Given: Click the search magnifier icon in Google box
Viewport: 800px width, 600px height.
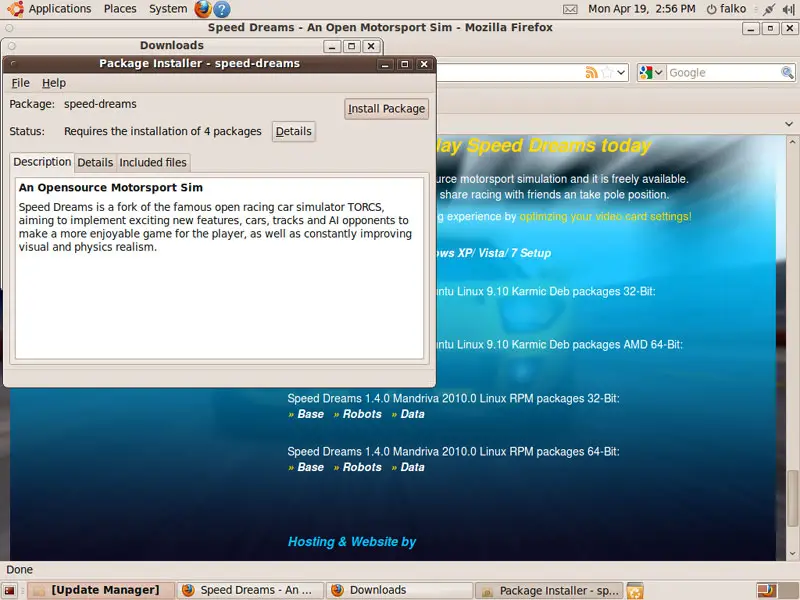Looking at the screenshot, I should pos(787,72).
